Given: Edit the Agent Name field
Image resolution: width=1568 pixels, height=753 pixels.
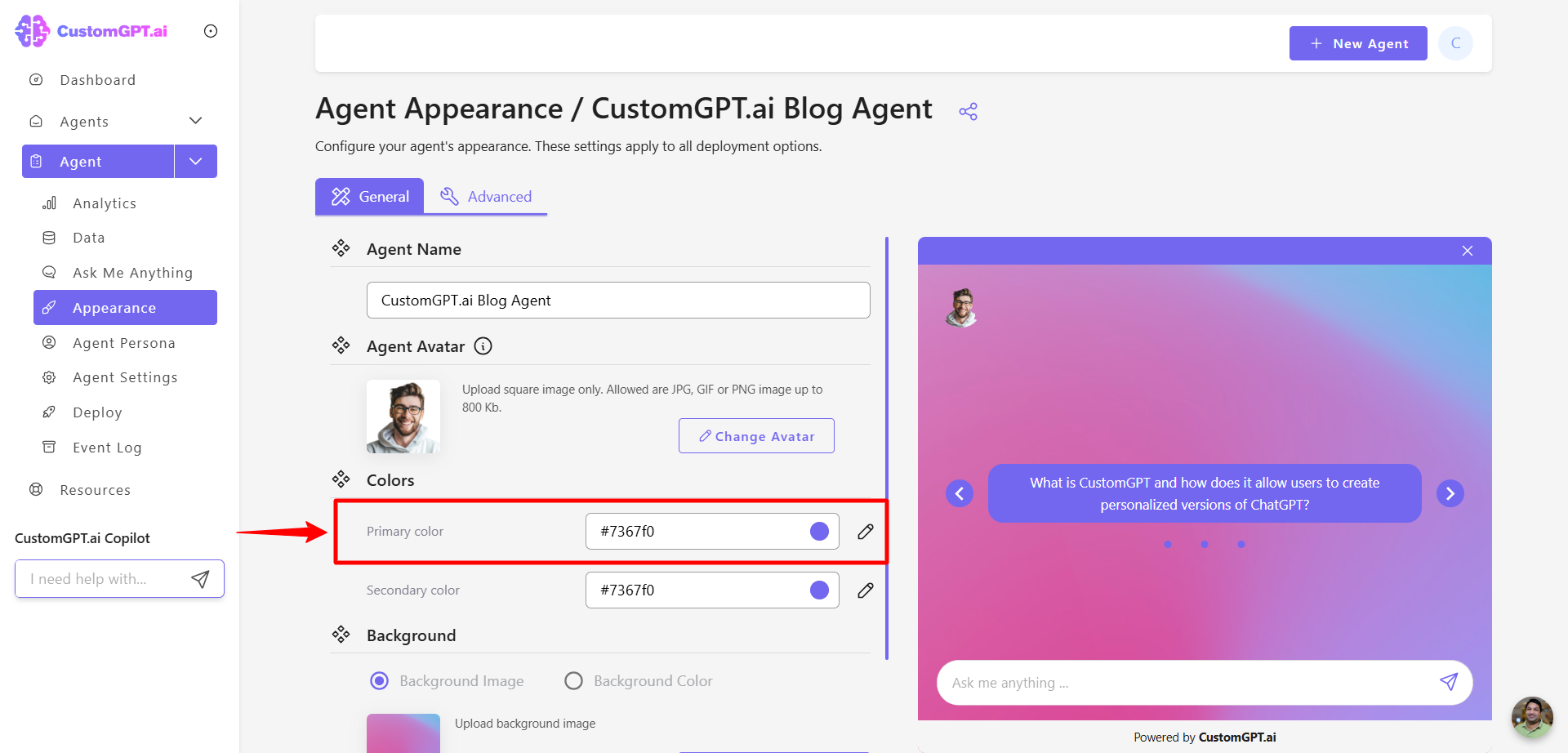Looking at the screenshot, I should 618,301.
